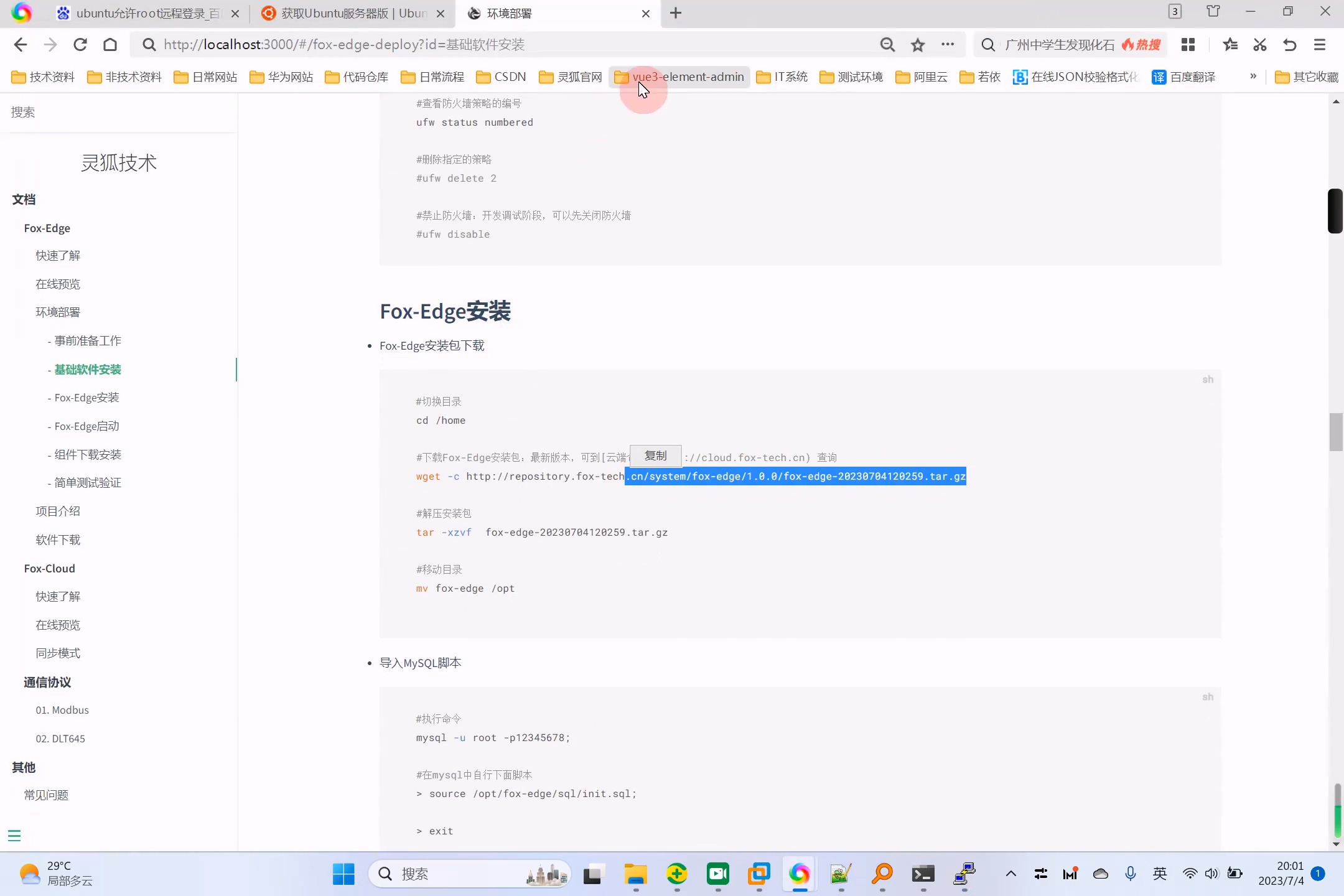This screenshot has height=896, width=1344.
Task: Open the 其它收藏 bookmark folder
Action: pyautogui.click(x=1307, y=77)
